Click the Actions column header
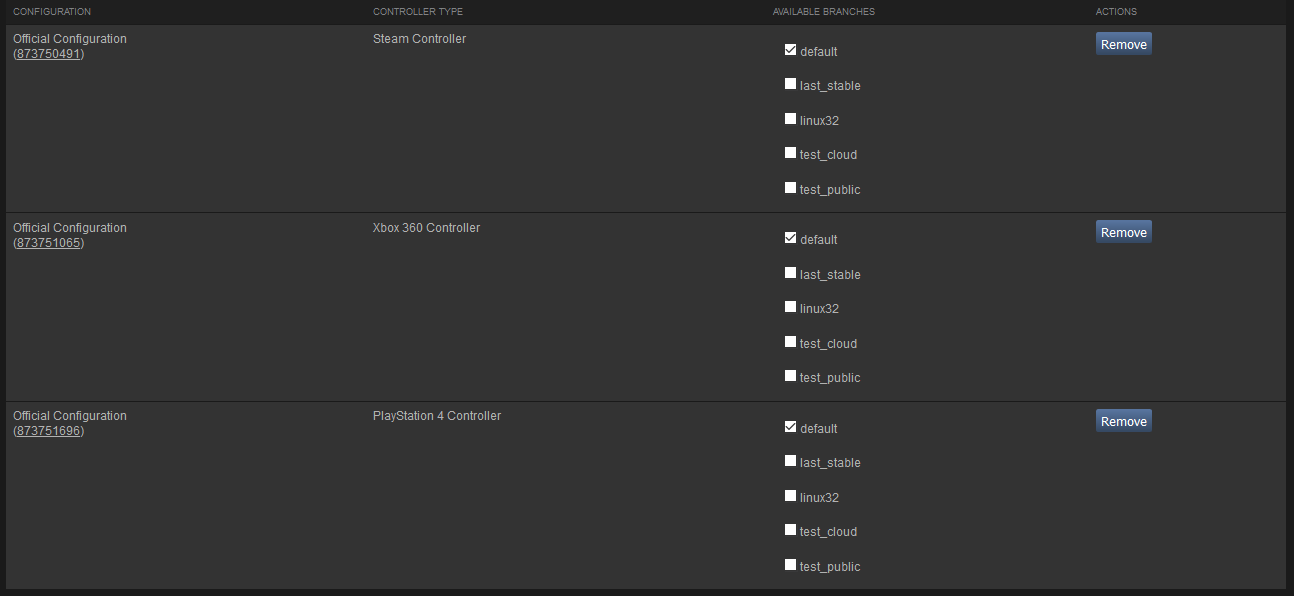 tap(1116, 12)
